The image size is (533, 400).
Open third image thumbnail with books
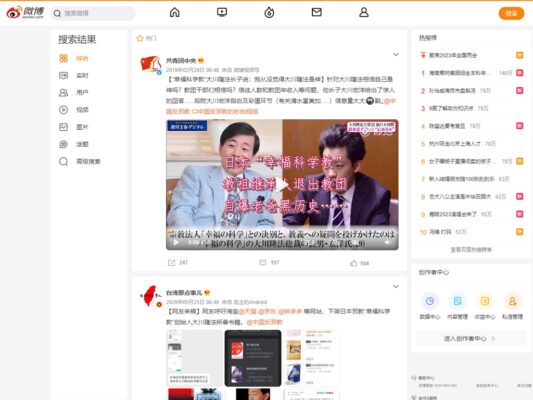[311, 358]
